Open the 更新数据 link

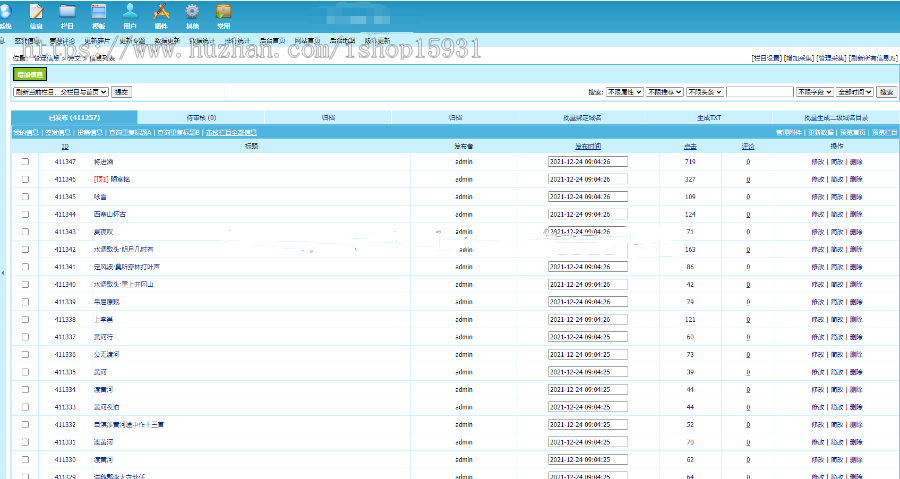pyautogui.click(x=821, y=133)
